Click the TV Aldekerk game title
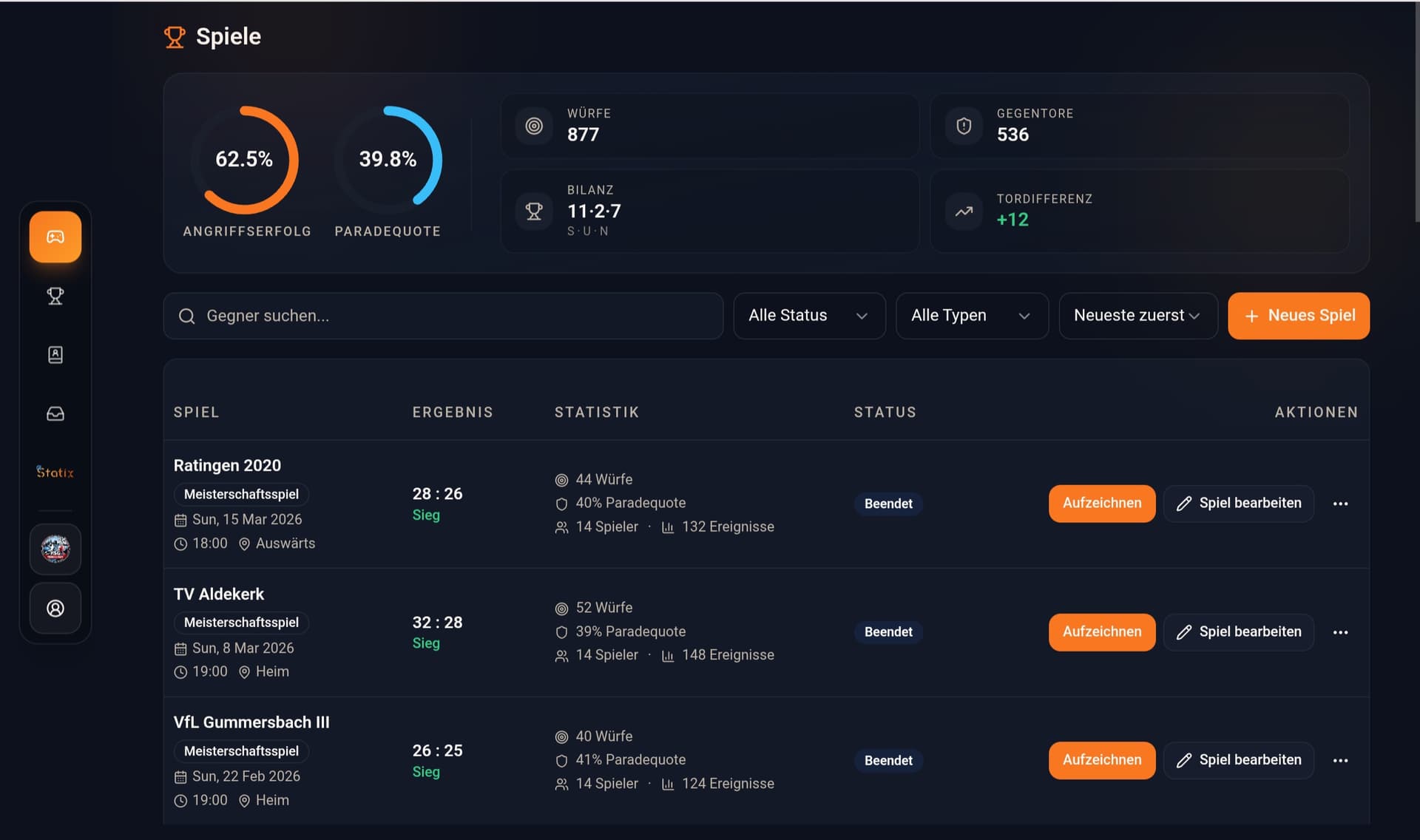This screenshot has height=840, width=1420. click(x=218, y=595)
